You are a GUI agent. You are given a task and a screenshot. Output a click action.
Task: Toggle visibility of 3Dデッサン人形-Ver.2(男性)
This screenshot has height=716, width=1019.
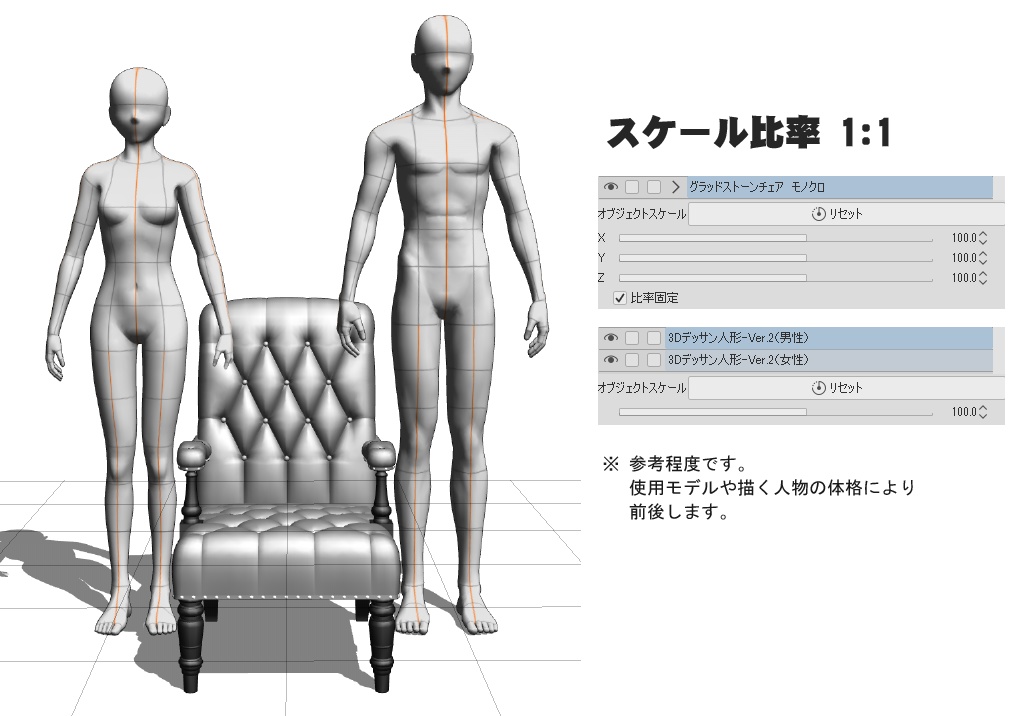(x=610, y=336)
